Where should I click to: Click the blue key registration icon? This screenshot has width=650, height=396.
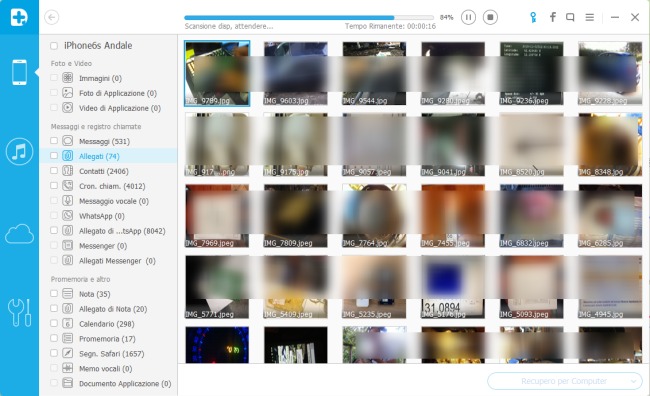pyautogui.click(x=533, y=17)
